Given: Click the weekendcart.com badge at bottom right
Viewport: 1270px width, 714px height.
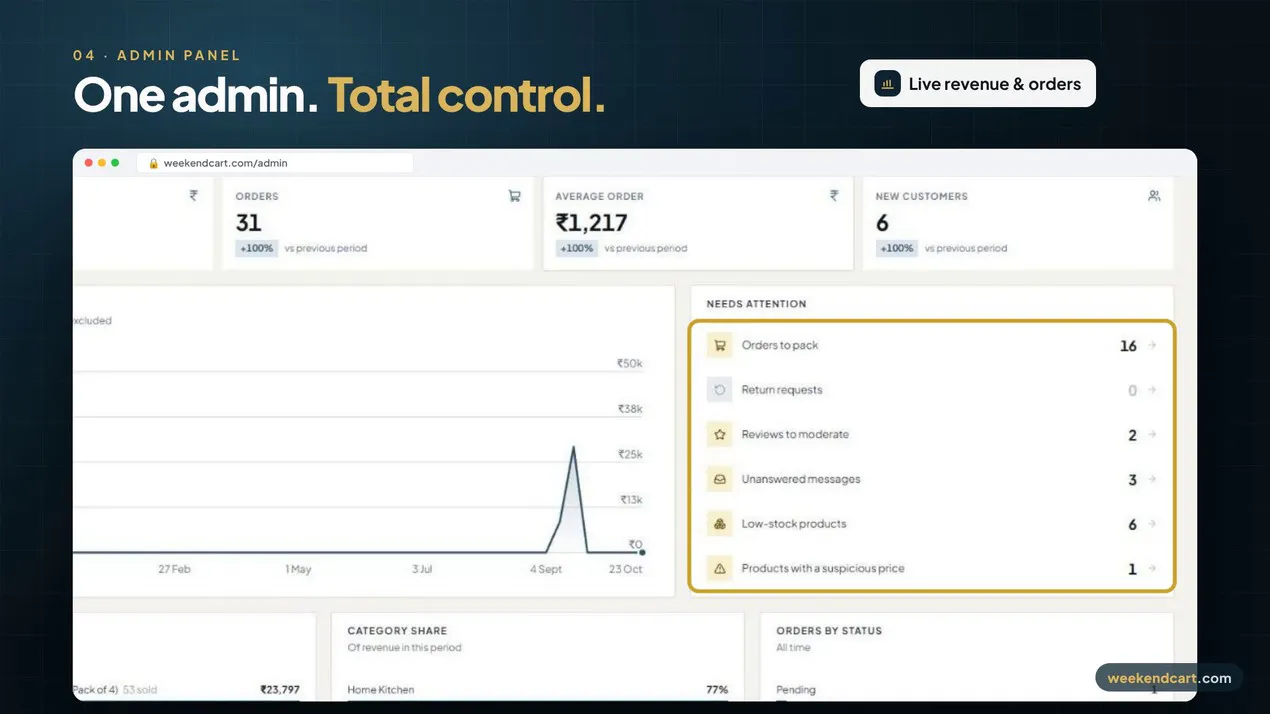Looking at the screenshot, I should (x=1169, y=678).
